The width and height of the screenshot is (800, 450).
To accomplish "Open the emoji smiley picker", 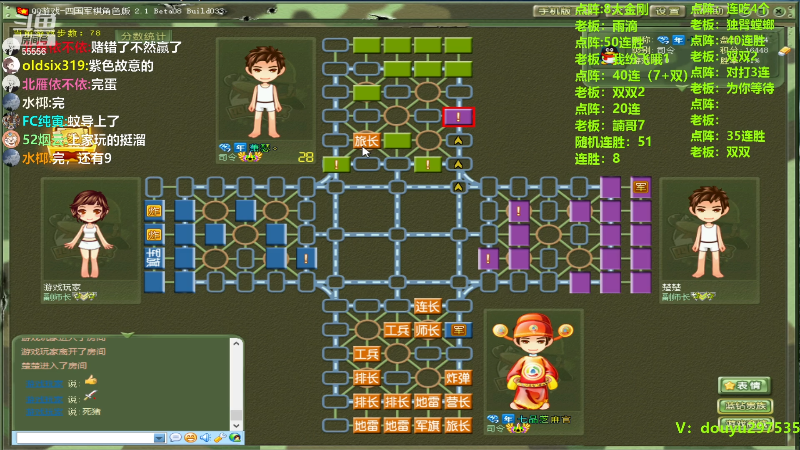I will (x=190, y=438).
